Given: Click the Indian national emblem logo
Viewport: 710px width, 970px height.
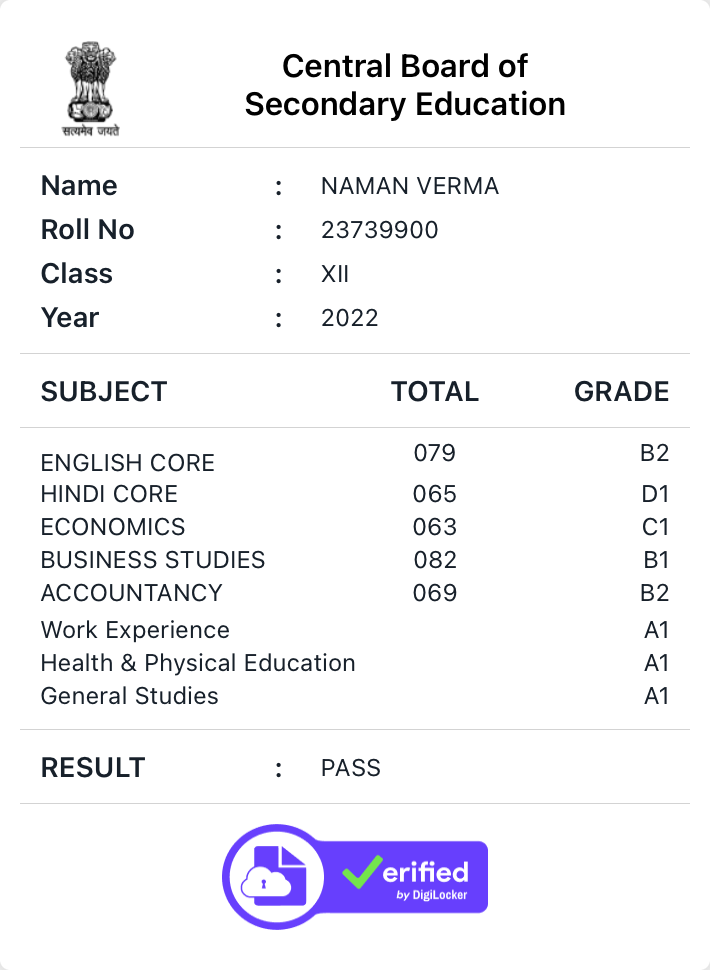Looking at the screenshot, I should pos(91,89).
